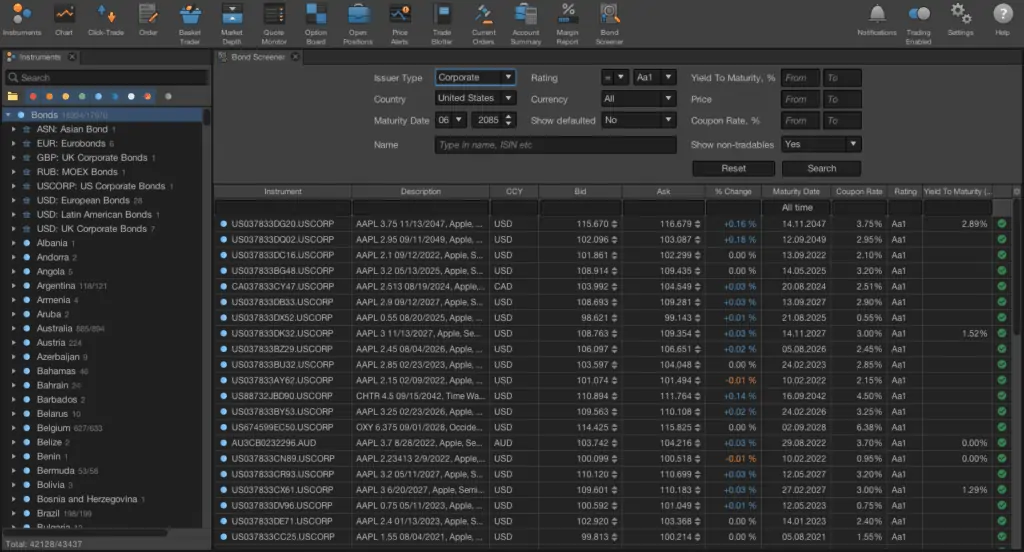This screenshot has width=1024, height=552.
Task: Open the Quote Monitor tool
Action: coord(274,24)
